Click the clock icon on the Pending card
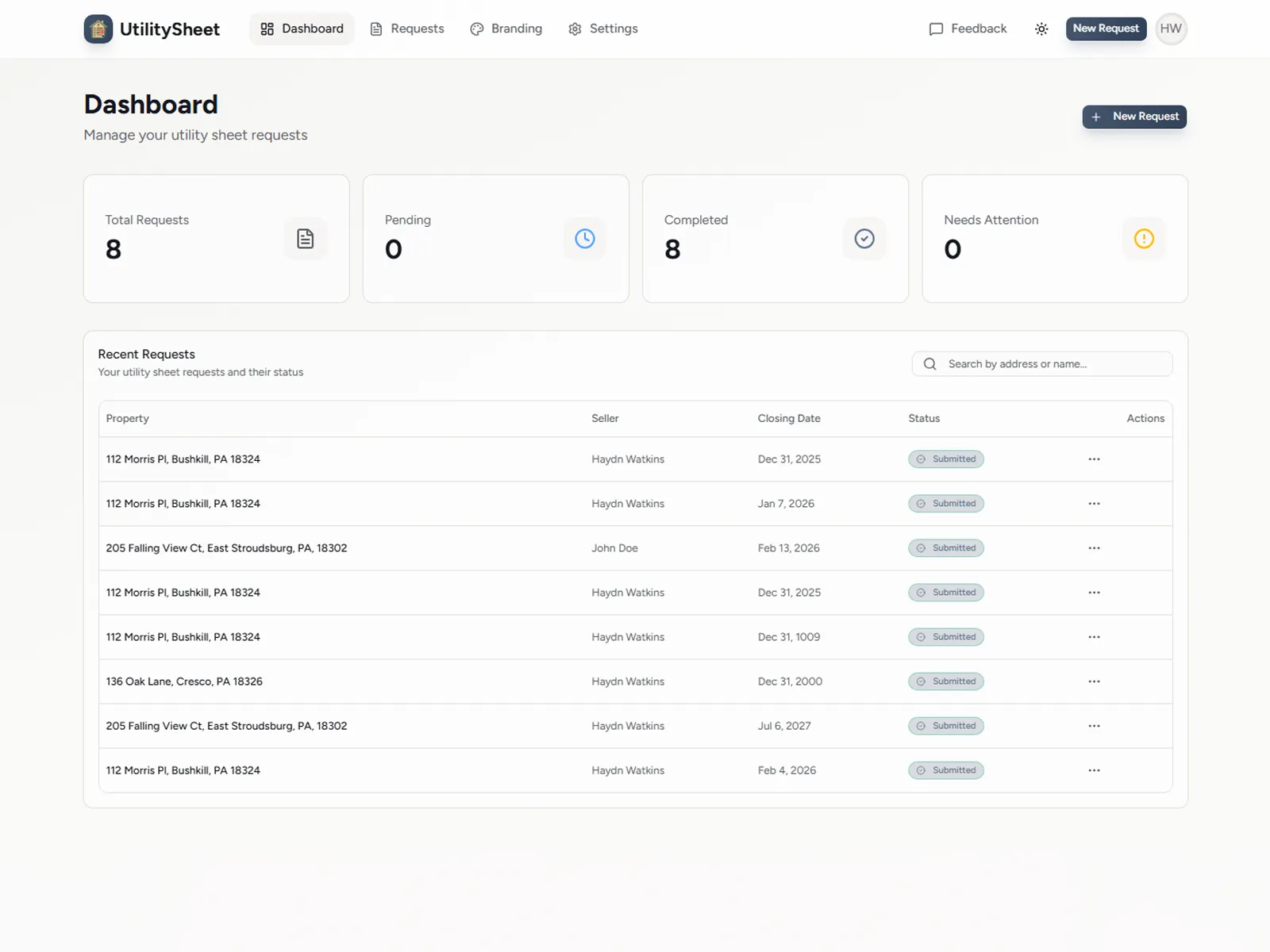This screenshot has height=952, width=1270. [x=585, y=238]
